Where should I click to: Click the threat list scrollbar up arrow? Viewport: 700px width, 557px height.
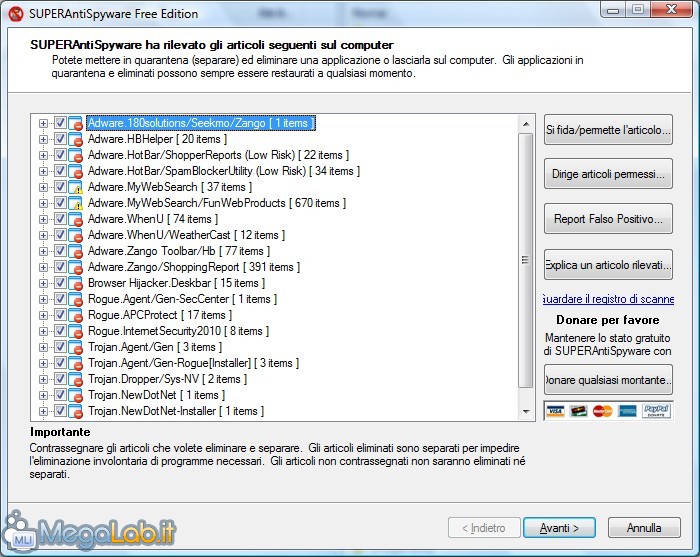tap(526, 124)
